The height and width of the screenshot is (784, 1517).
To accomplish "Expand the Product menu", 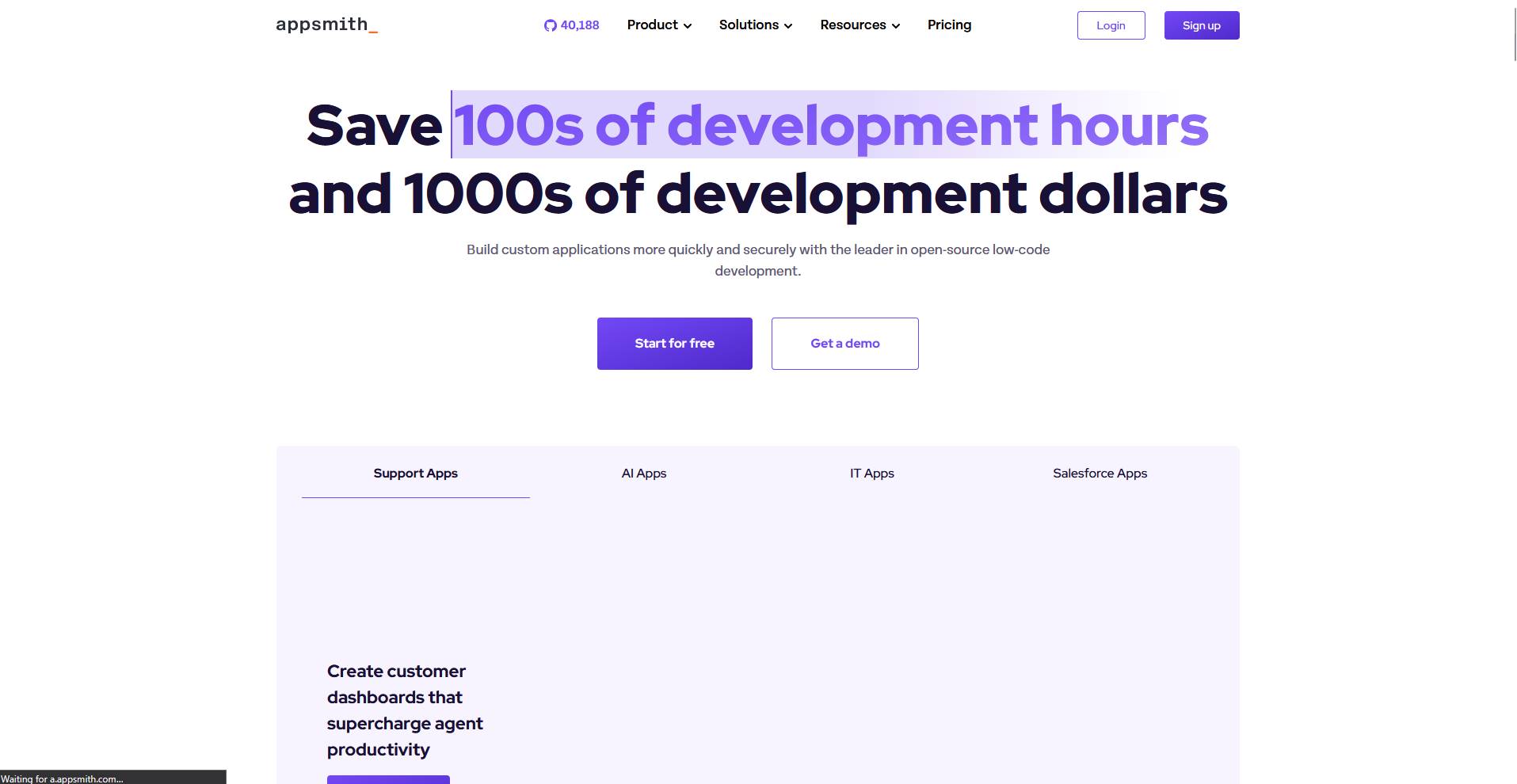I will (659, 25).
